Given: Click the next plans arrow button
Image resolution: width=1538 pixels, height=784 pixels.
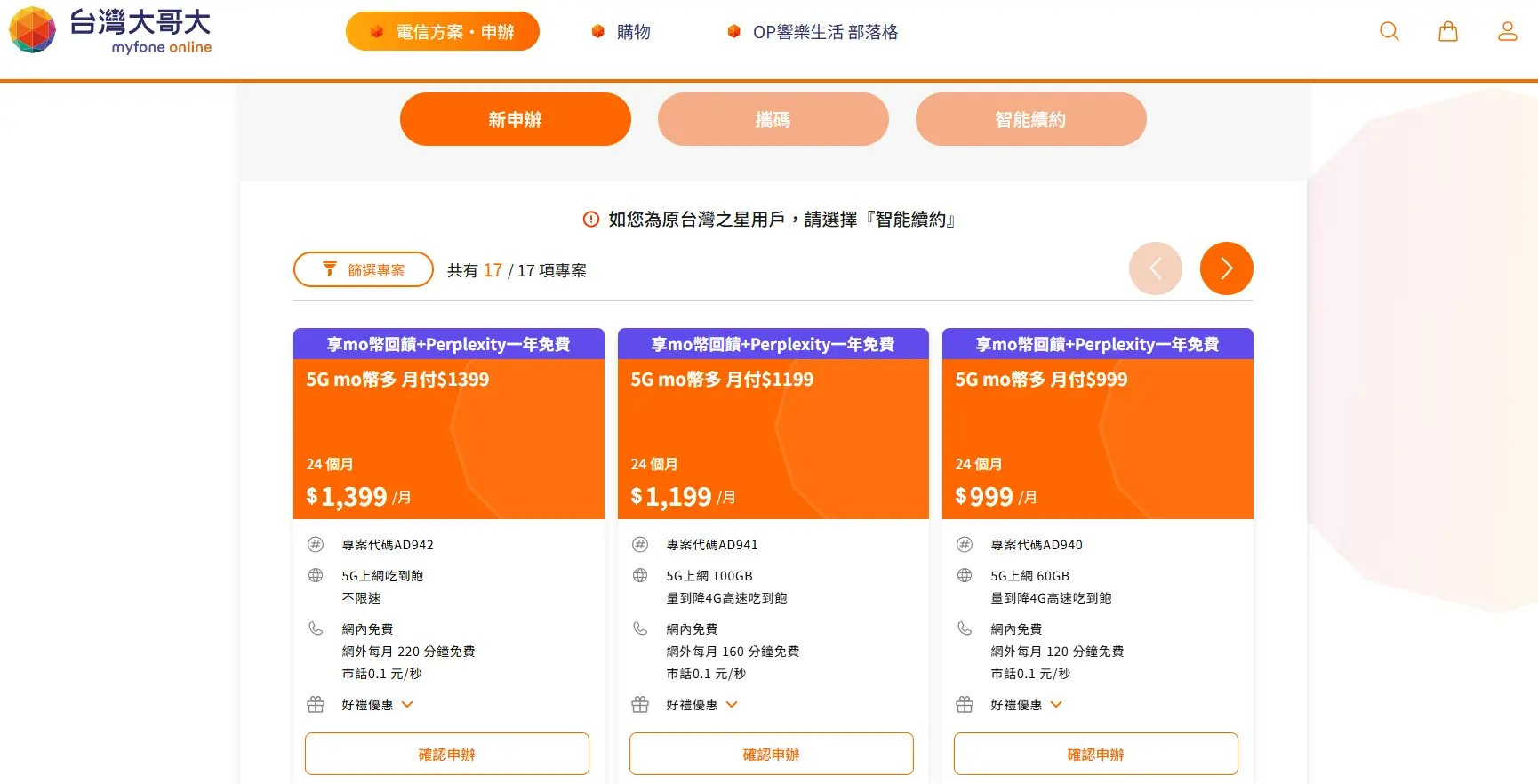Looking at the screenshot, I should coord(1226,268).
